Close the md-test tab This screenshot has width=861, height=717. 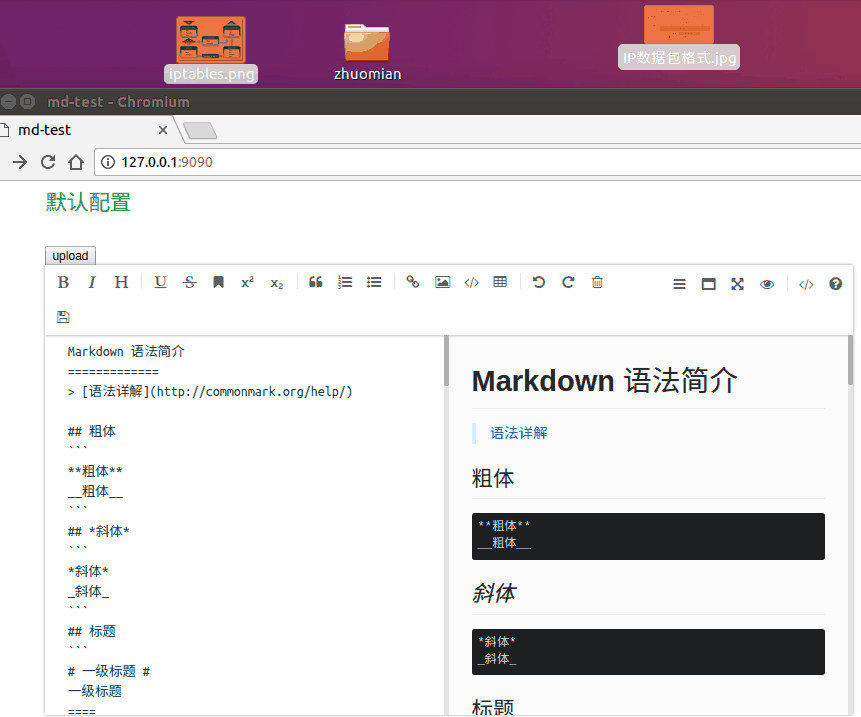[163, 130]
